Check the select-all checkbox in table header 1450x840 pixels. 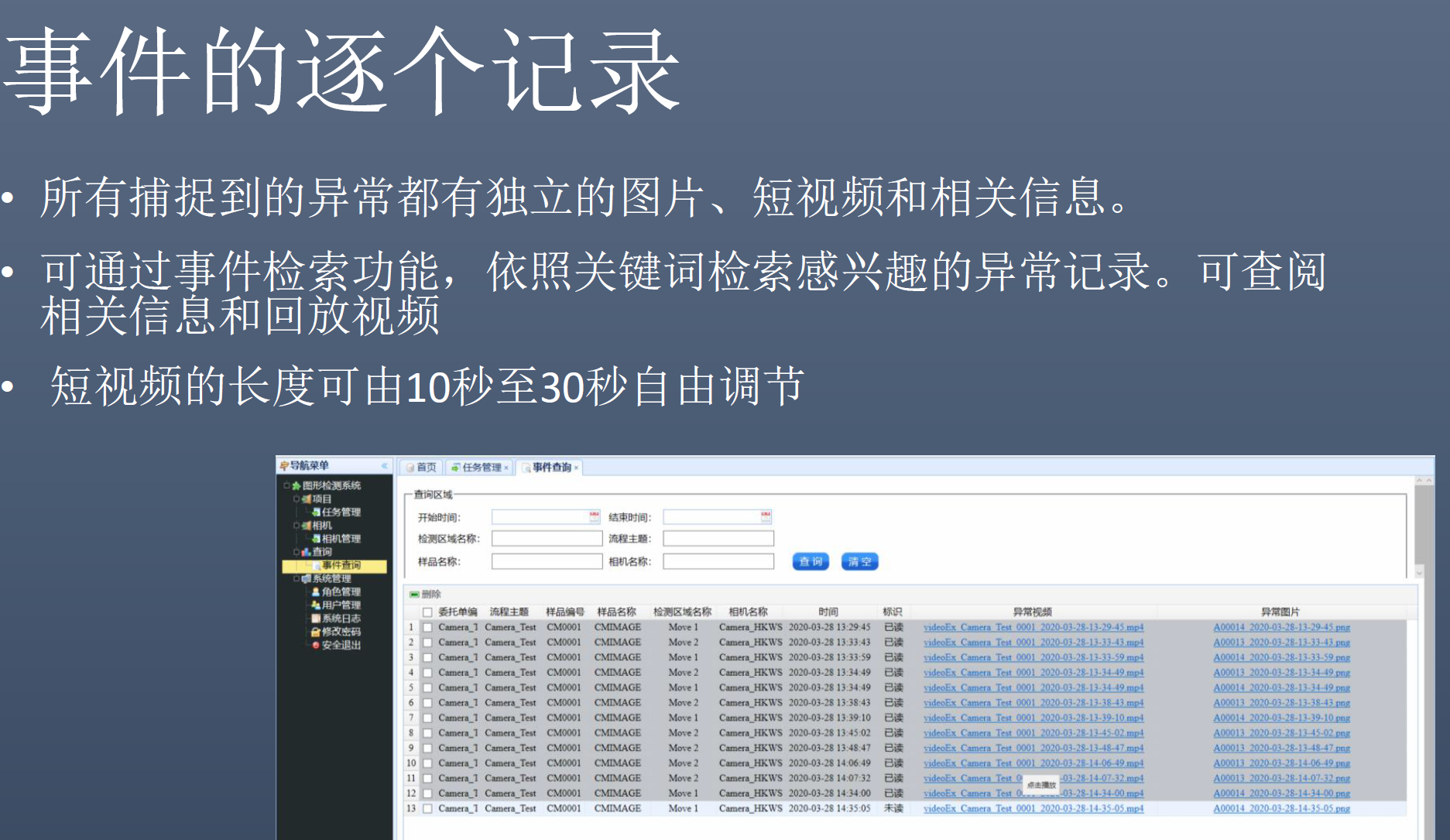[427, 612]
